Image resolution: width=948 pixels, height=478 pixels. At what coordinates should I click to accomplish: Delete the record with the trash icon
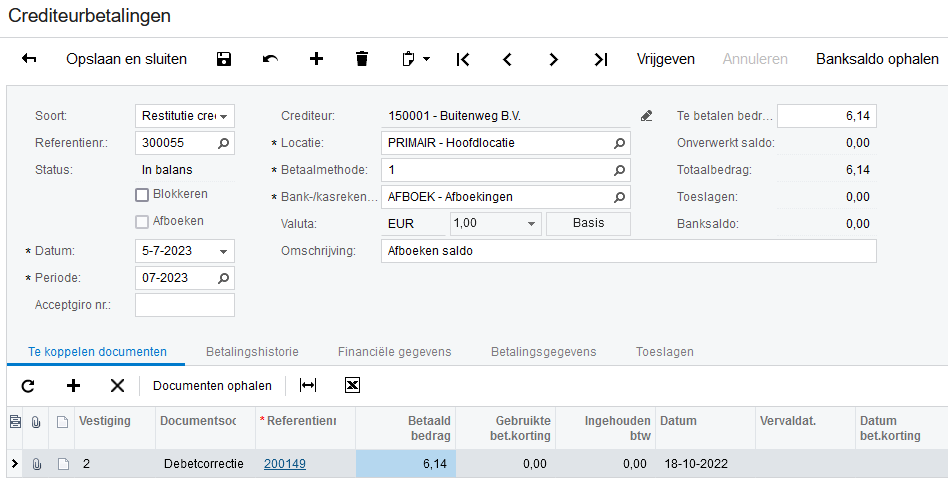pos(362,59)
